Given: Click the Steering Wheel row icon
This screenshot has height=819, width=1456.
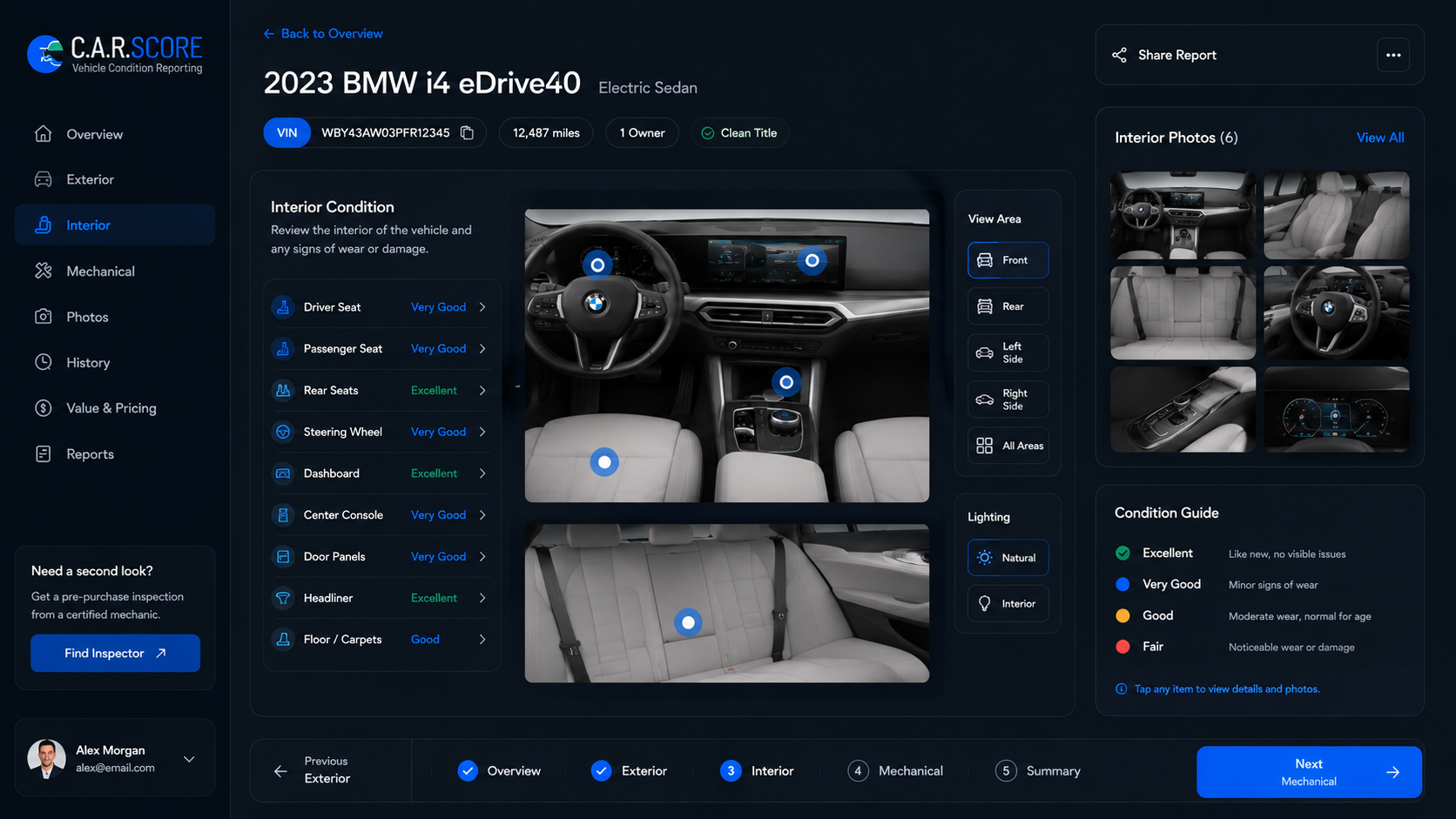Looking at the screenshot, I should [x=283, y=432].
